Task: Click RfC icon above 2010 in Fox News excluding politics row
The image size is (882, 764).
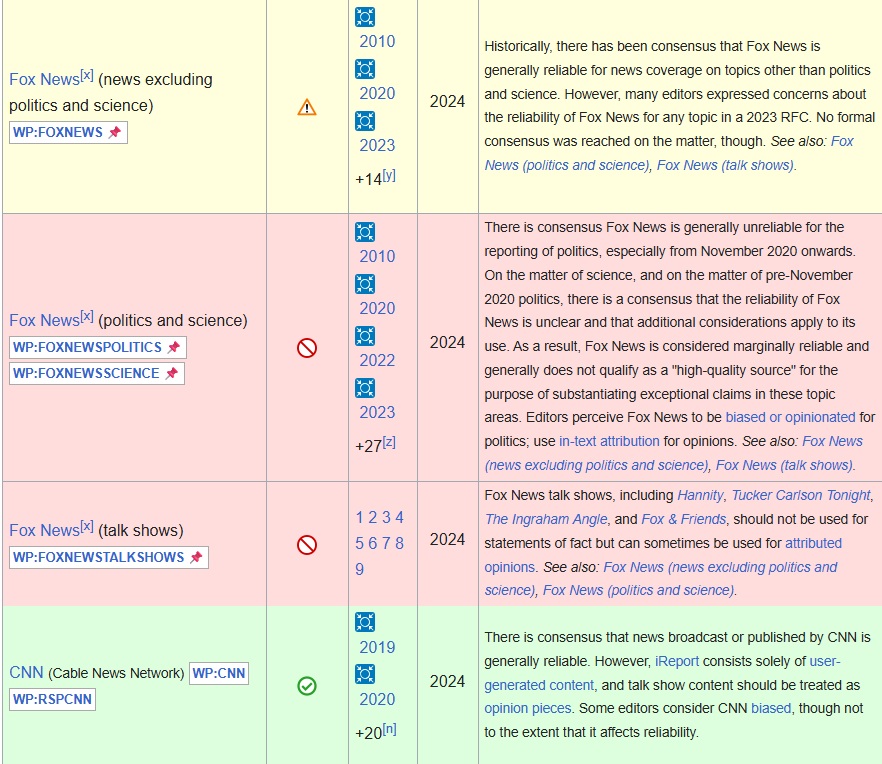Action: pos(364,17)
